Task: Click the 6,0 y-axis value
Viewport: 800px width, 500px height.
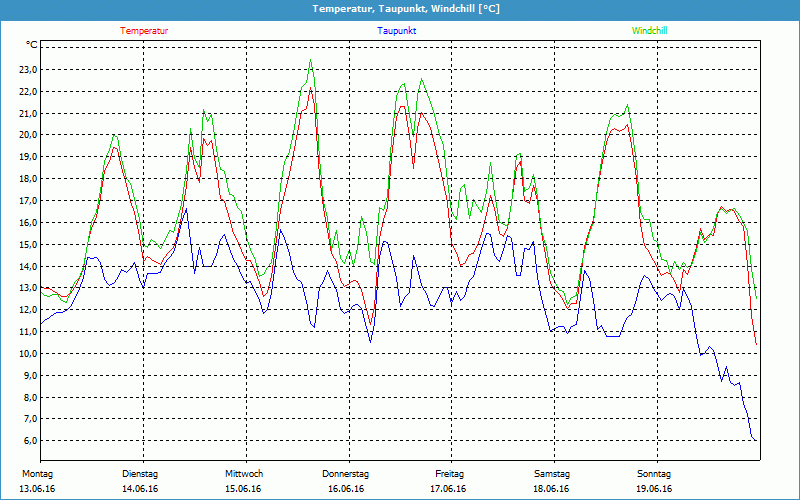Action: click(30, 441)
